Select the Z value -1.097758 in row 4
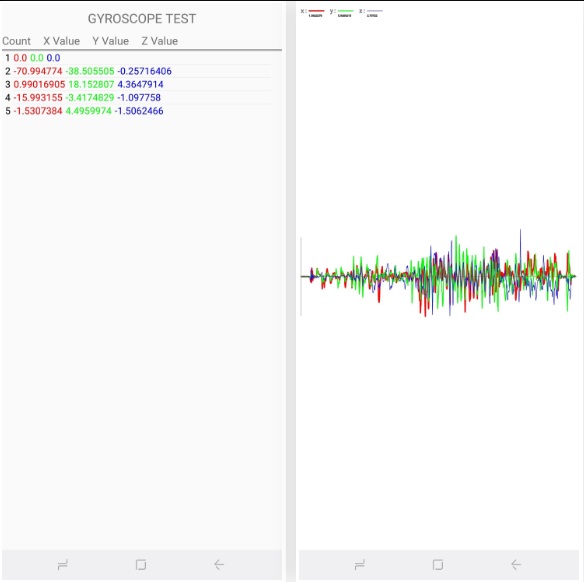Screen dimensions: 584x582 (139, 98)
